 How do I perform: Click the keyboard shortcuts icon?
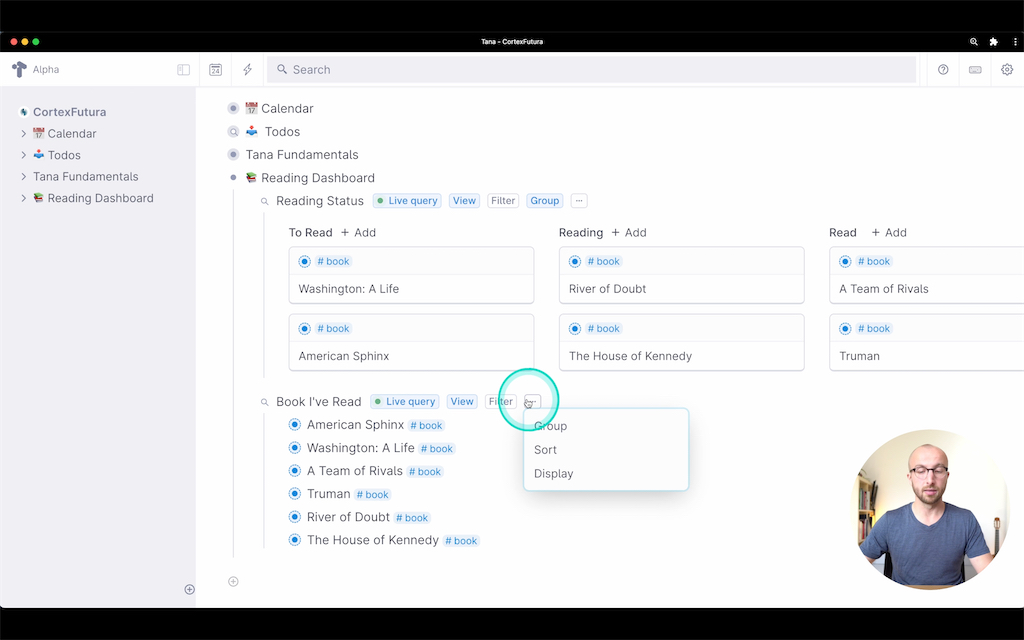(x=975, y=70)
